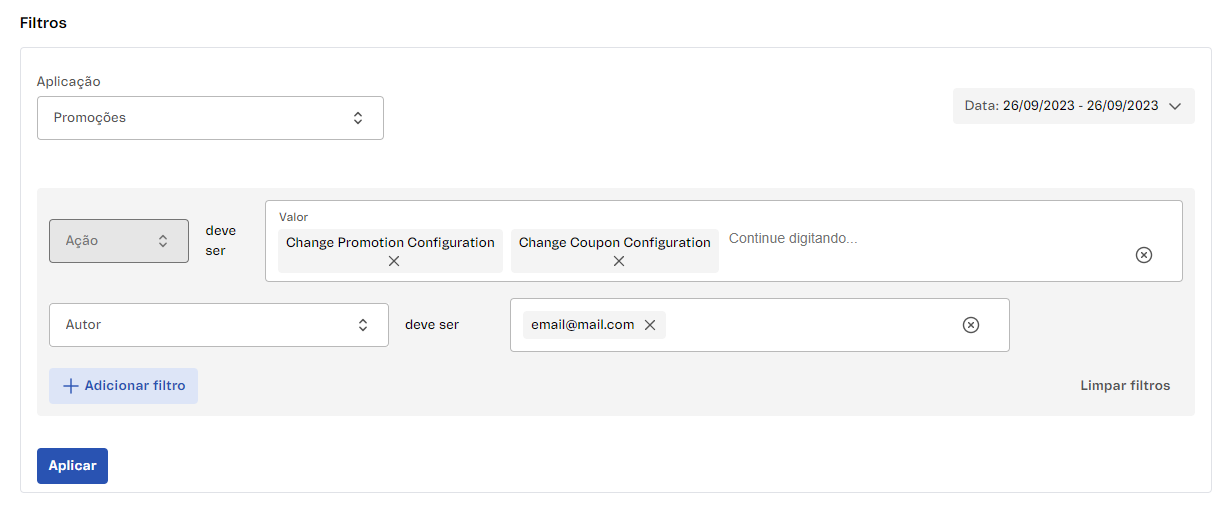Click the plus icon beside Adicionar filtro
The width and height of the screenshot is (1228, 512).
point(70,386)
